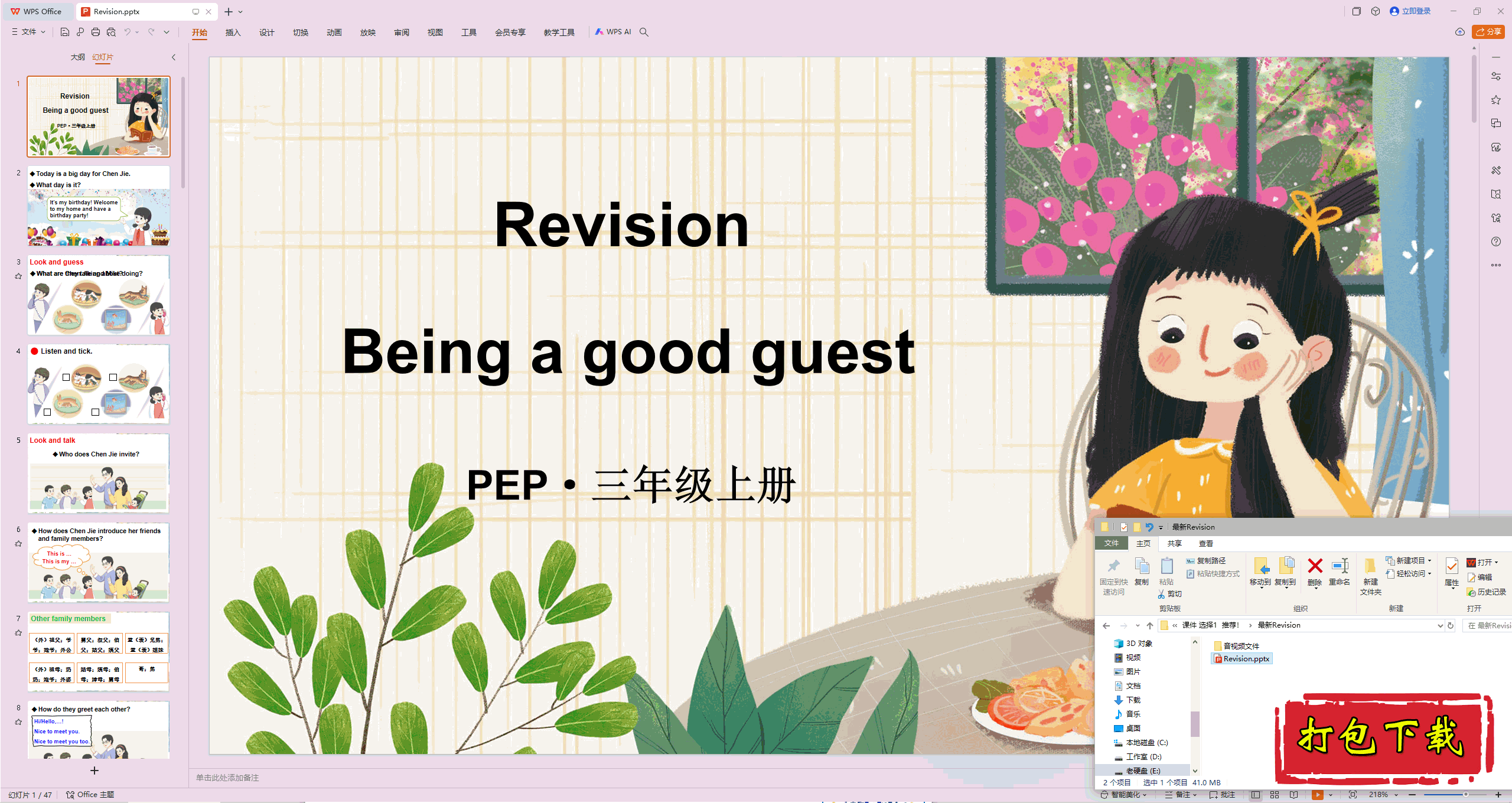Add new slide with plus button

pyautogui.click(x=94, y=771)
